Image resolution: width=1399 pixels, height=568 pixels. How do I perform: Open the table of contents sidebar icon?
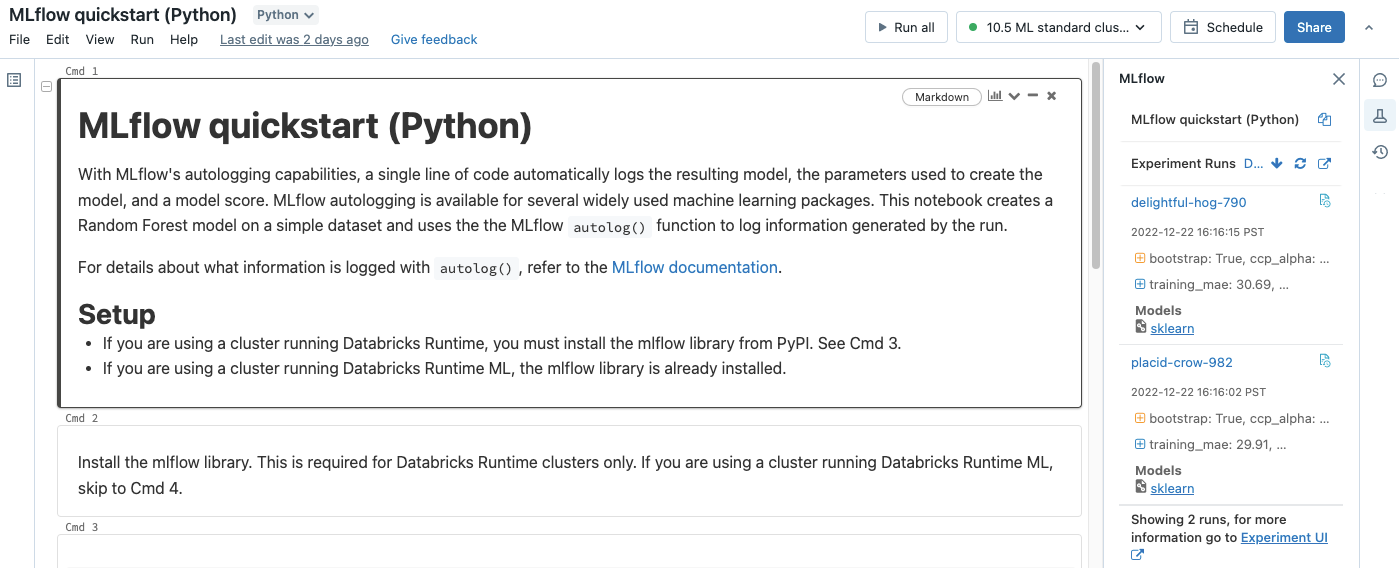pos(14,80)
